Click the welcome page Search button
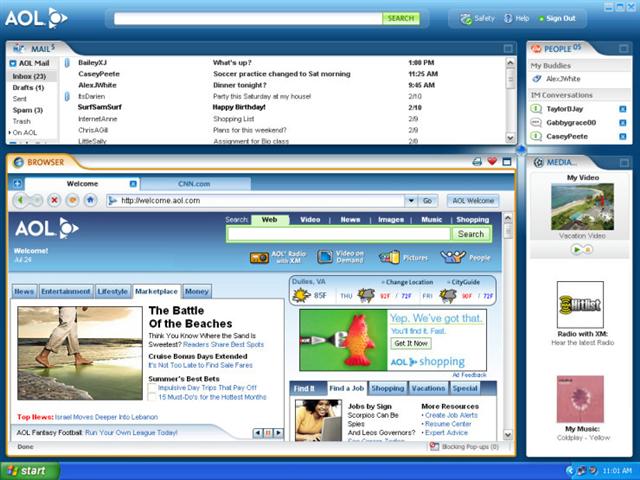Viewport: 640px width, 480px height. tap(471, 234)
